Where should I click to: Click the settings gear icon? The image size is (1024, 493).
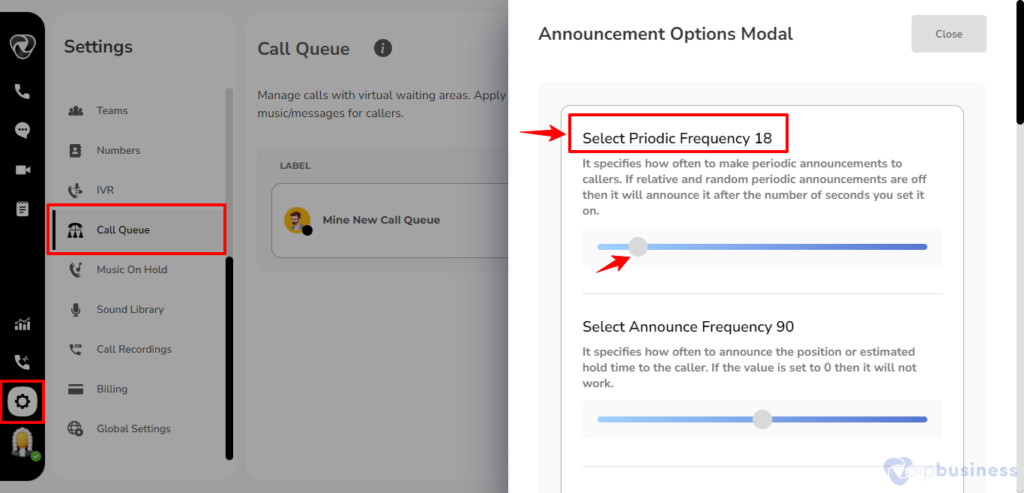click(22, 402)
